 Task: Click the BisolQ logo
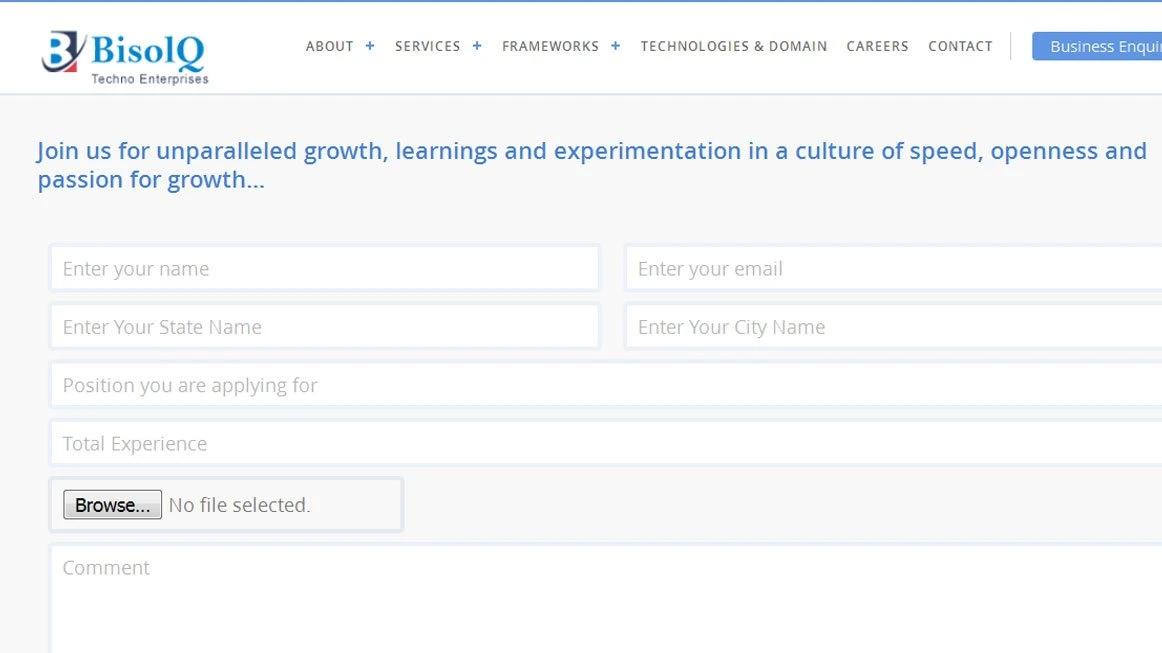tap(125, 56)
